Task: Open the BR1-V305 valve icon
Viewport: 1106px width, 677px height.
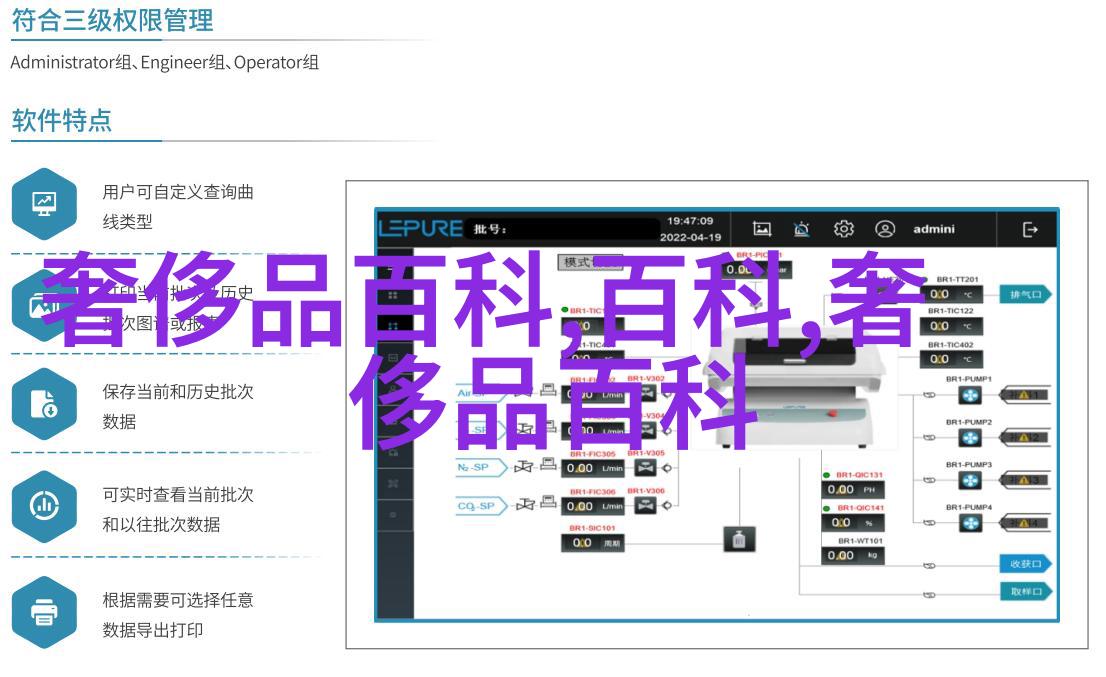Action: tap(646, 468)
